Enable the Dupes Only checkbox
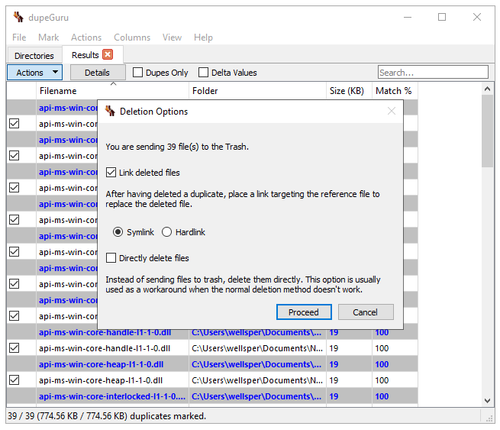The width and height of the screenshot is (500, 430). [x=137, y=72]
